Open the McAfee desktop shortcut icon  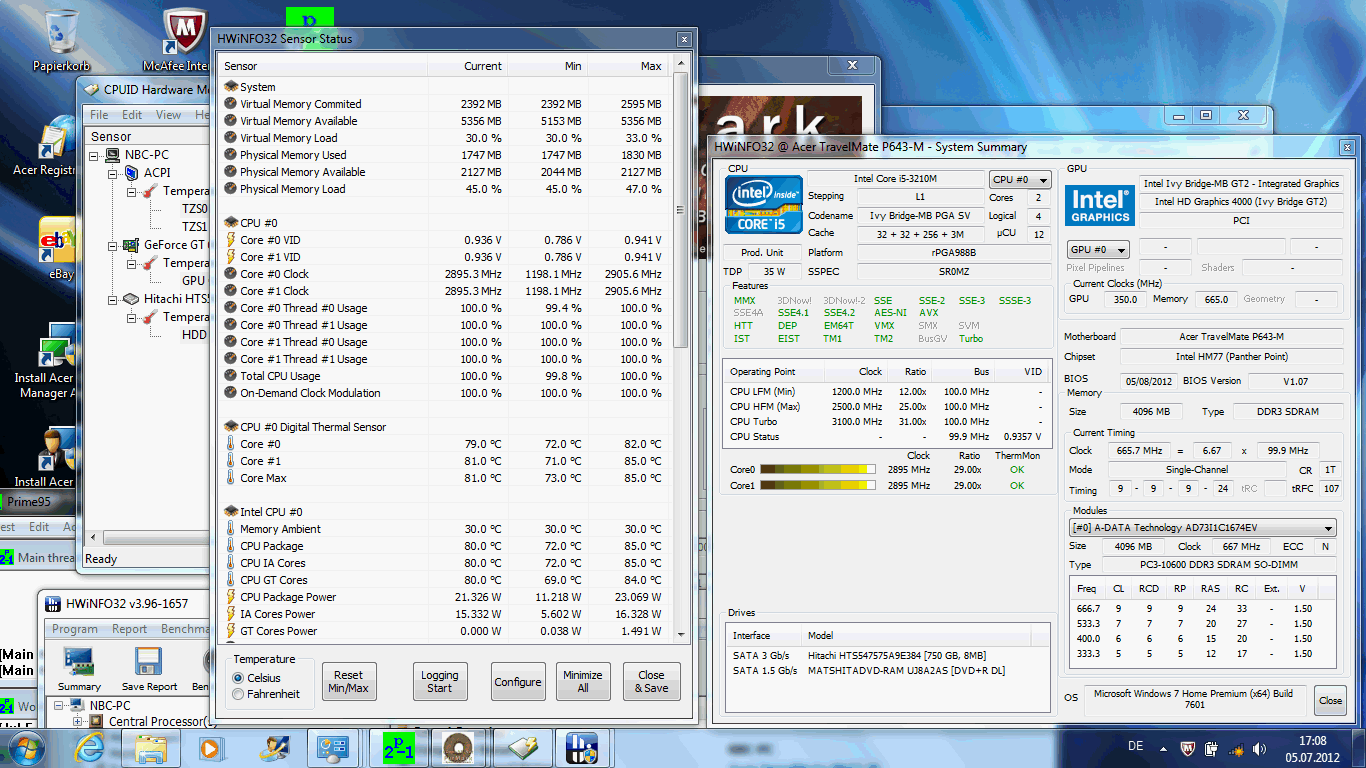click(x=184, y=32)
